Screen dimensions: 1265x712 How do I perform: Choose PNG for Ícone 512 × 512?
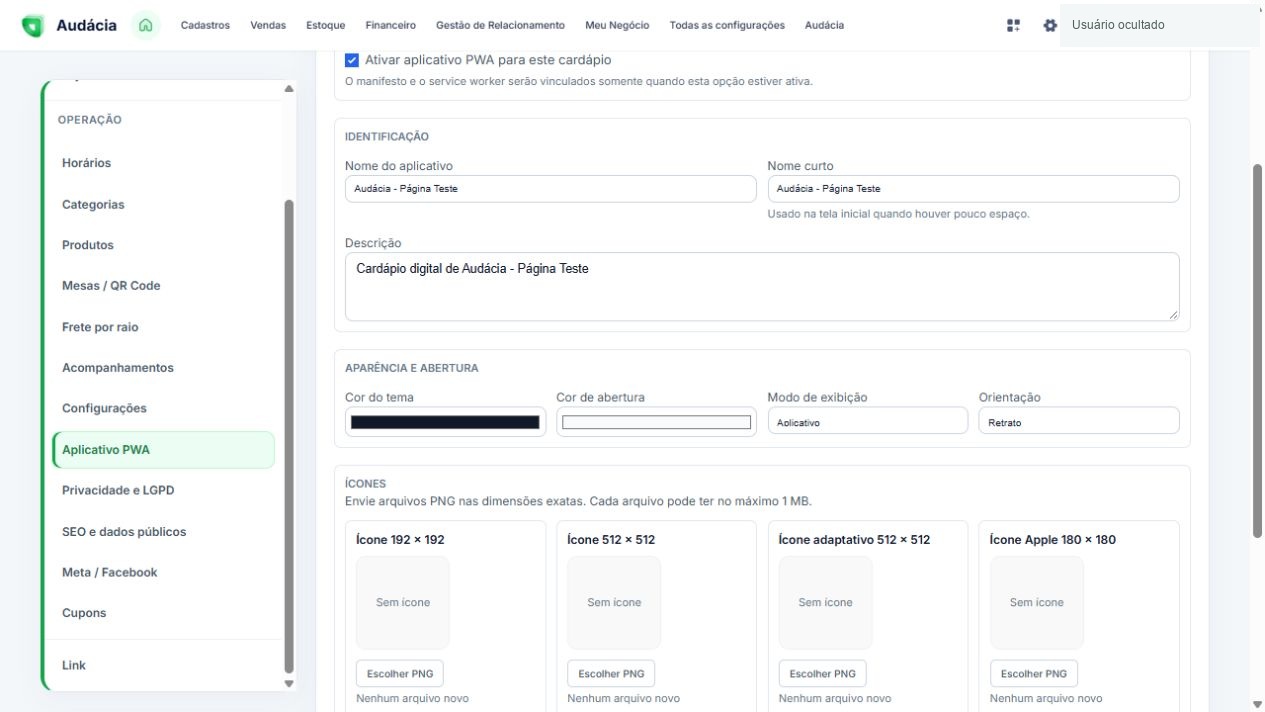coord(611,674)
